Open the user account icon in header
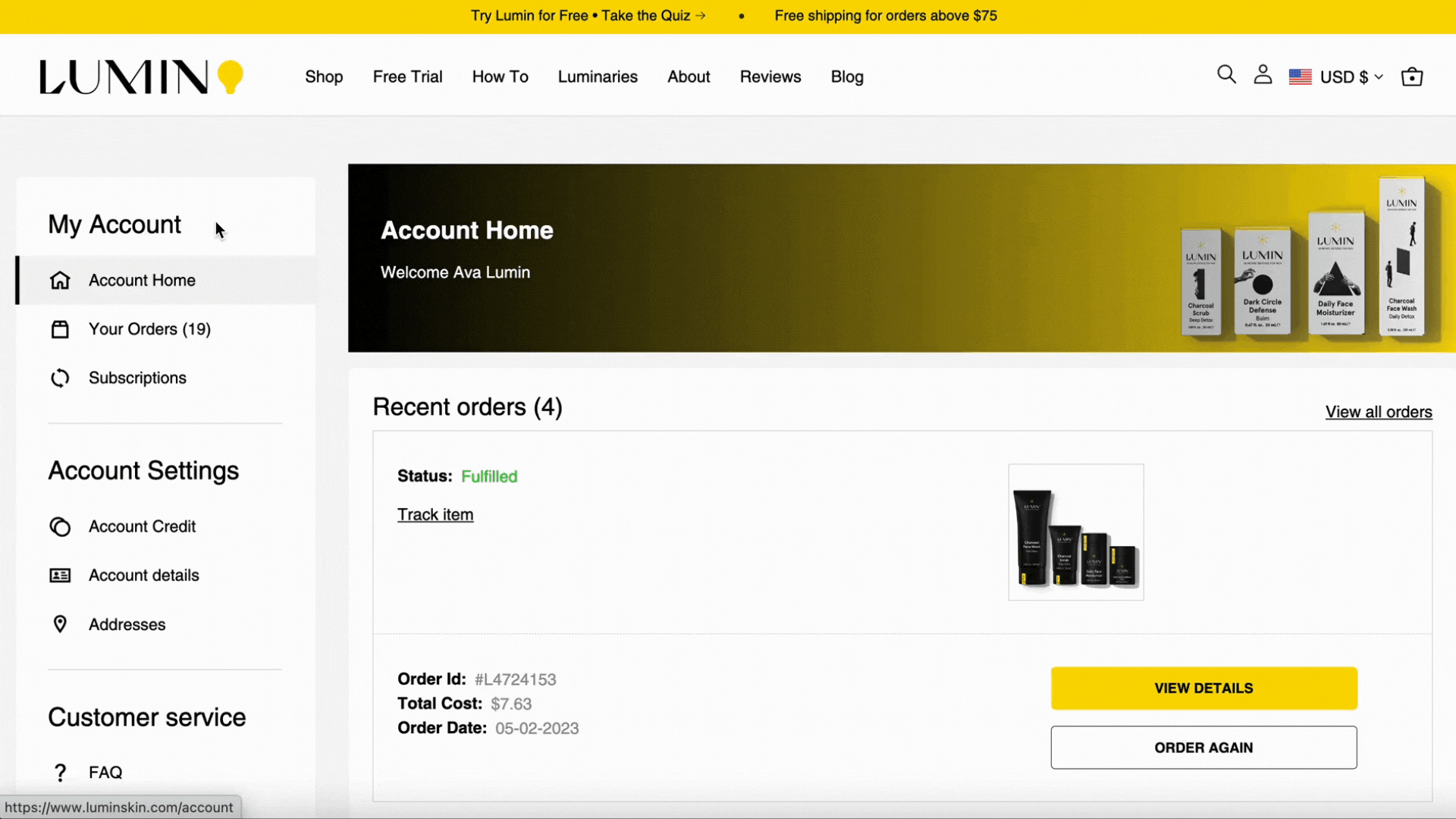This screenshot has width=1456, height=819. coord(1263,74)
